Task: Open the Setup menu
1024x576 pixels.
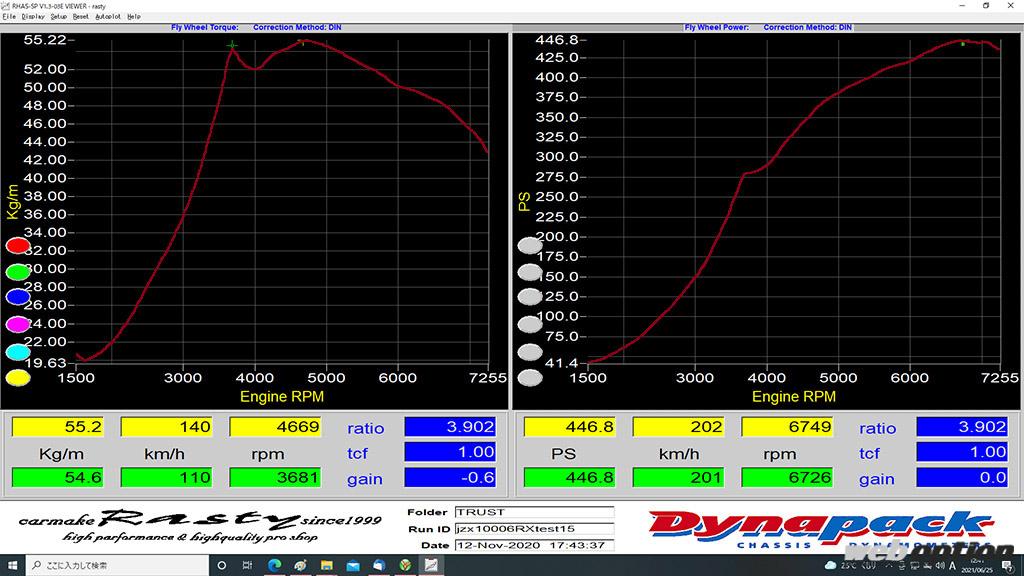Action: coord(59,17)
